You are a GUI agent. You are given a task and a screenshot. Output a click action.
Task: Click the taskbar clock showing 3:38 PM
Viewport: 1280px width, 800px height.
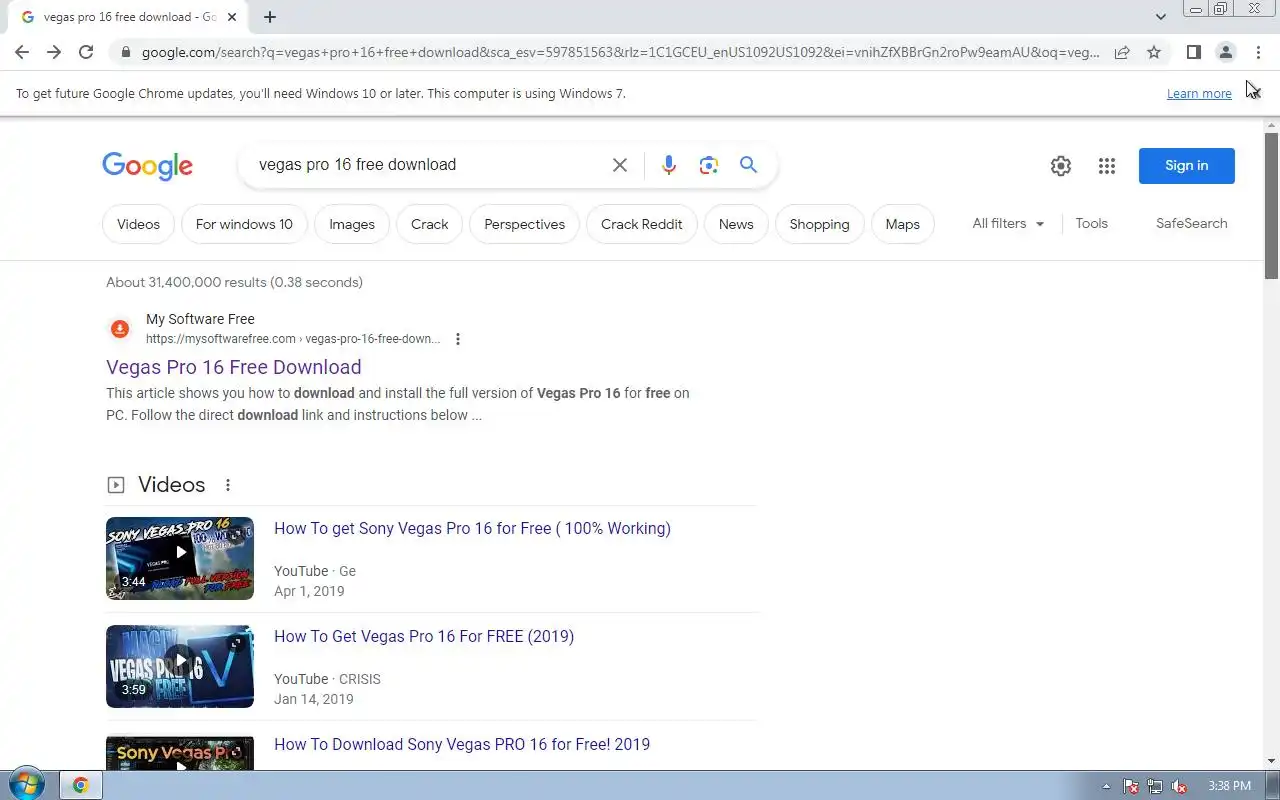pyautogui.click(x=1229, y=786)
